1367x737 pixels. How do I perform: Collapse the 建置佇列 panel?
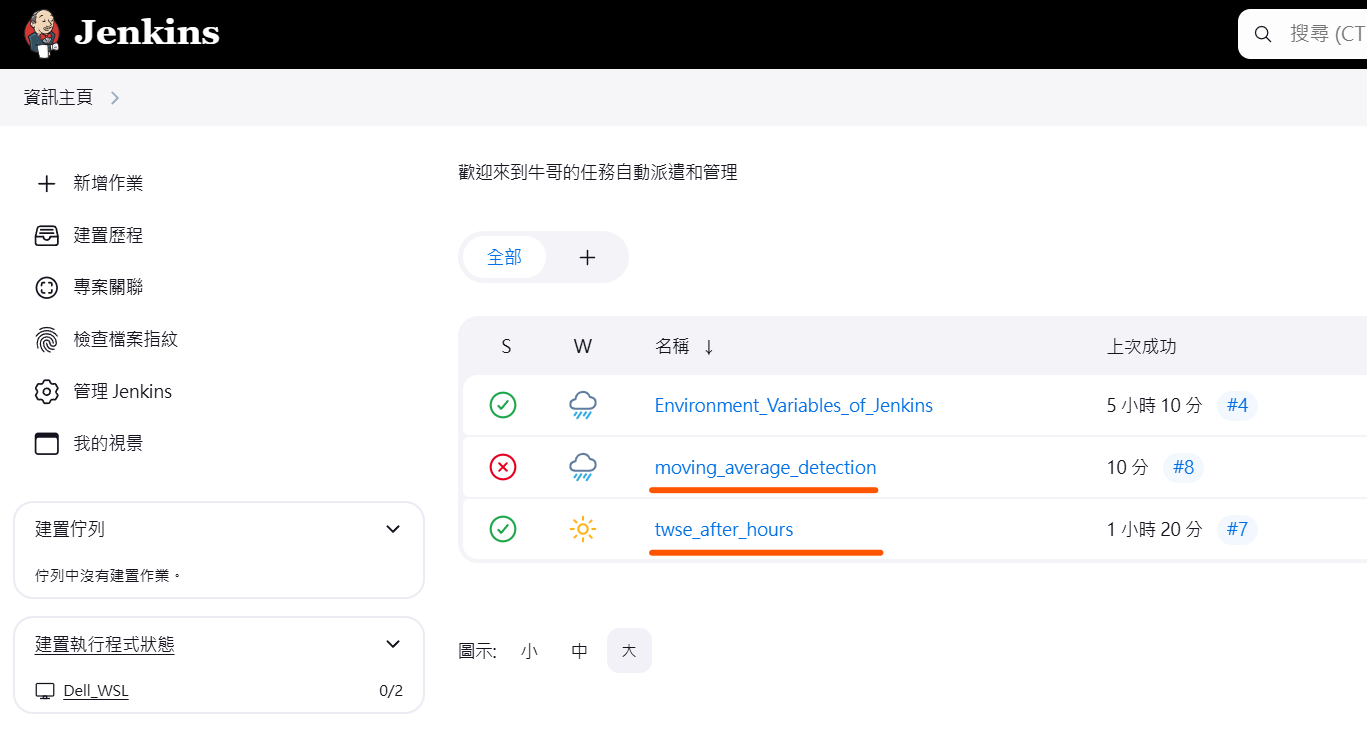[x=393, y=529]
